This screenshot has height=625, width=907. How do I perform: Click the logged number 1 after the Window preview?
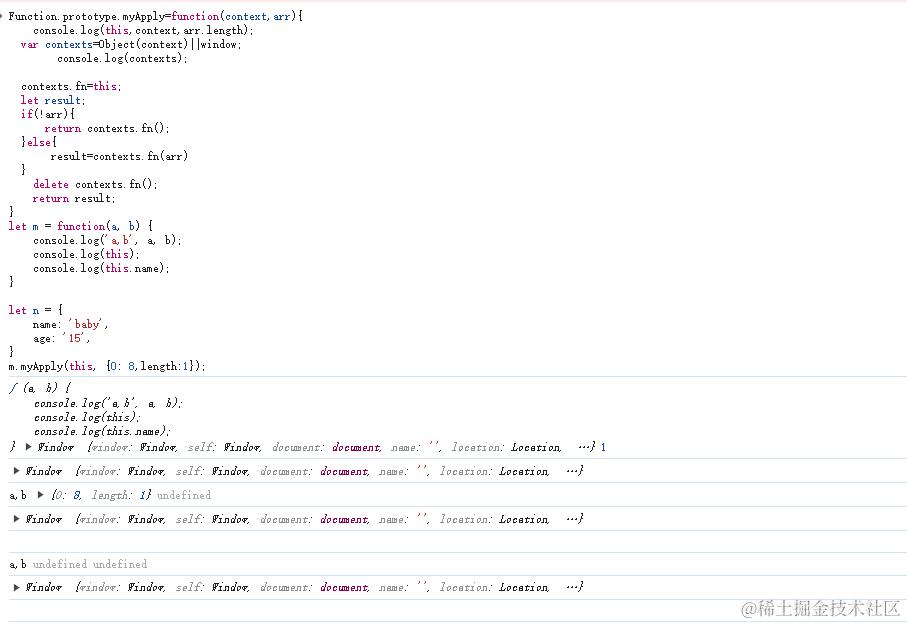pos(603,447)
